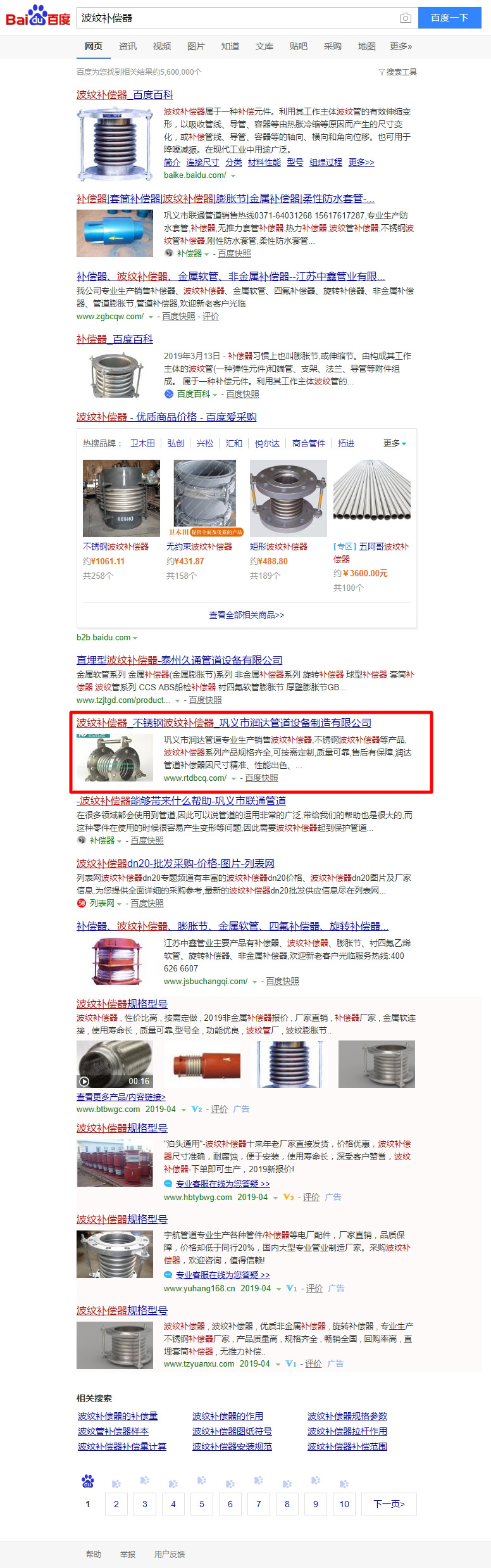
Task: Click the 列表网 site icon
Action: click(81, 903)
